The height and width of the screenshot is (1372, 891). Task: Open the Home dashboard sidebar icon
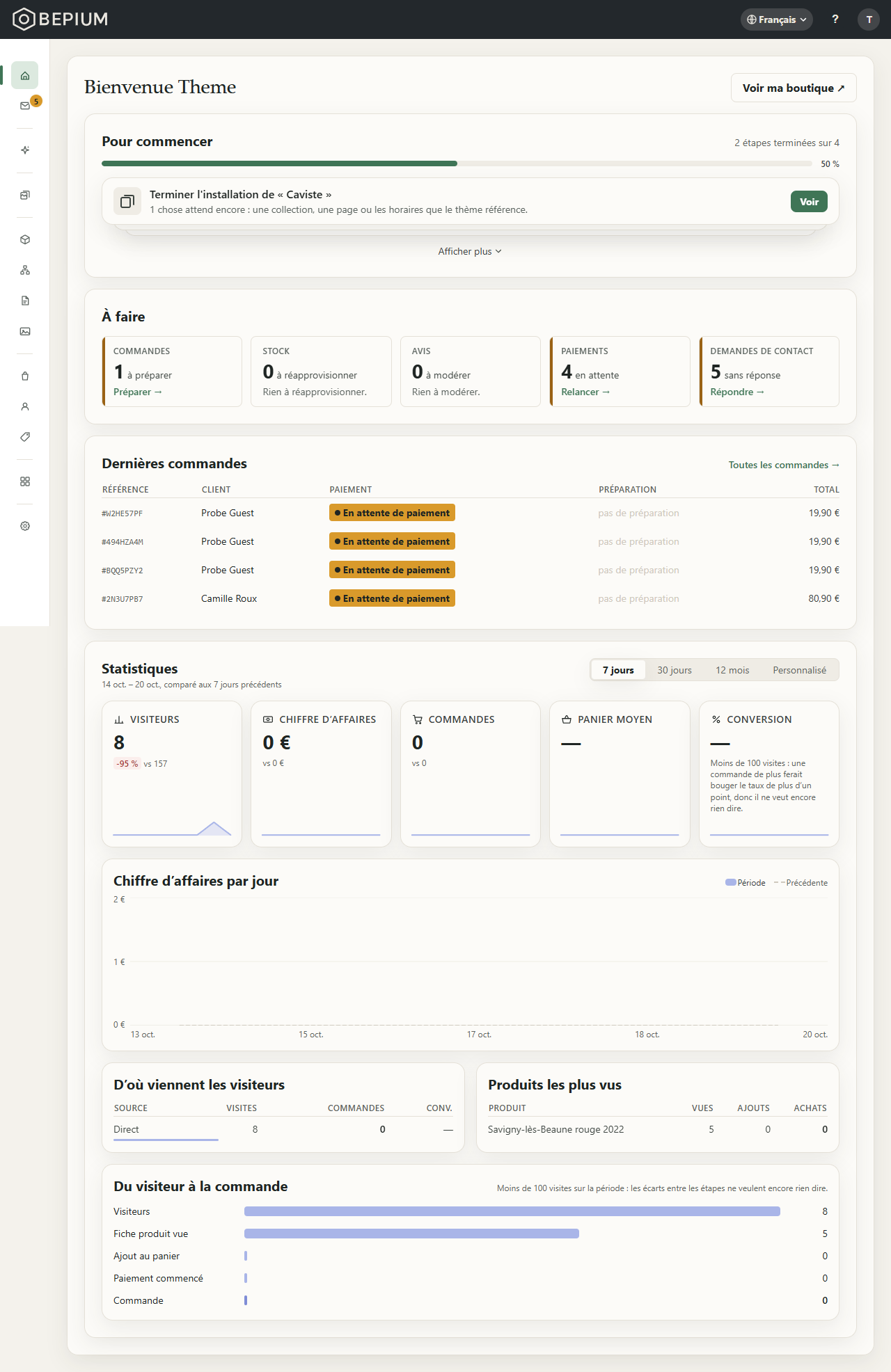coord(25,75)
